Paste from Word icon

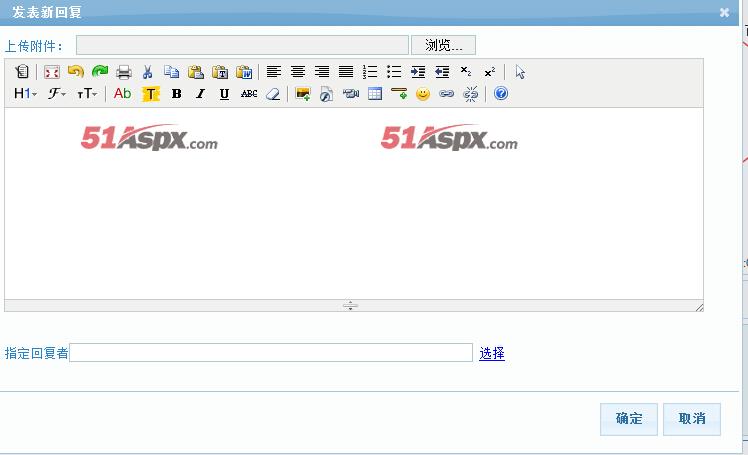(244, 72)
